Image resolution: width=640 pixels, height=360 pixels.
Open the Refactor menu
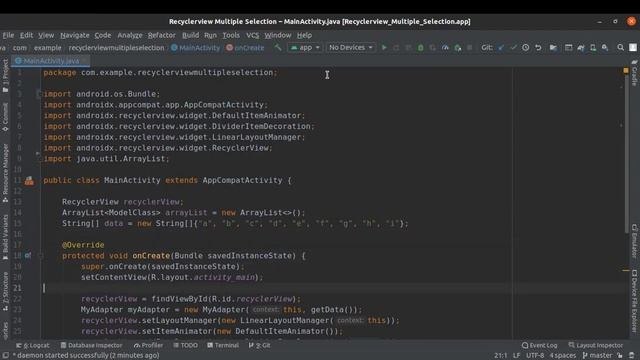pyautogui.click(x=162, y=36)
